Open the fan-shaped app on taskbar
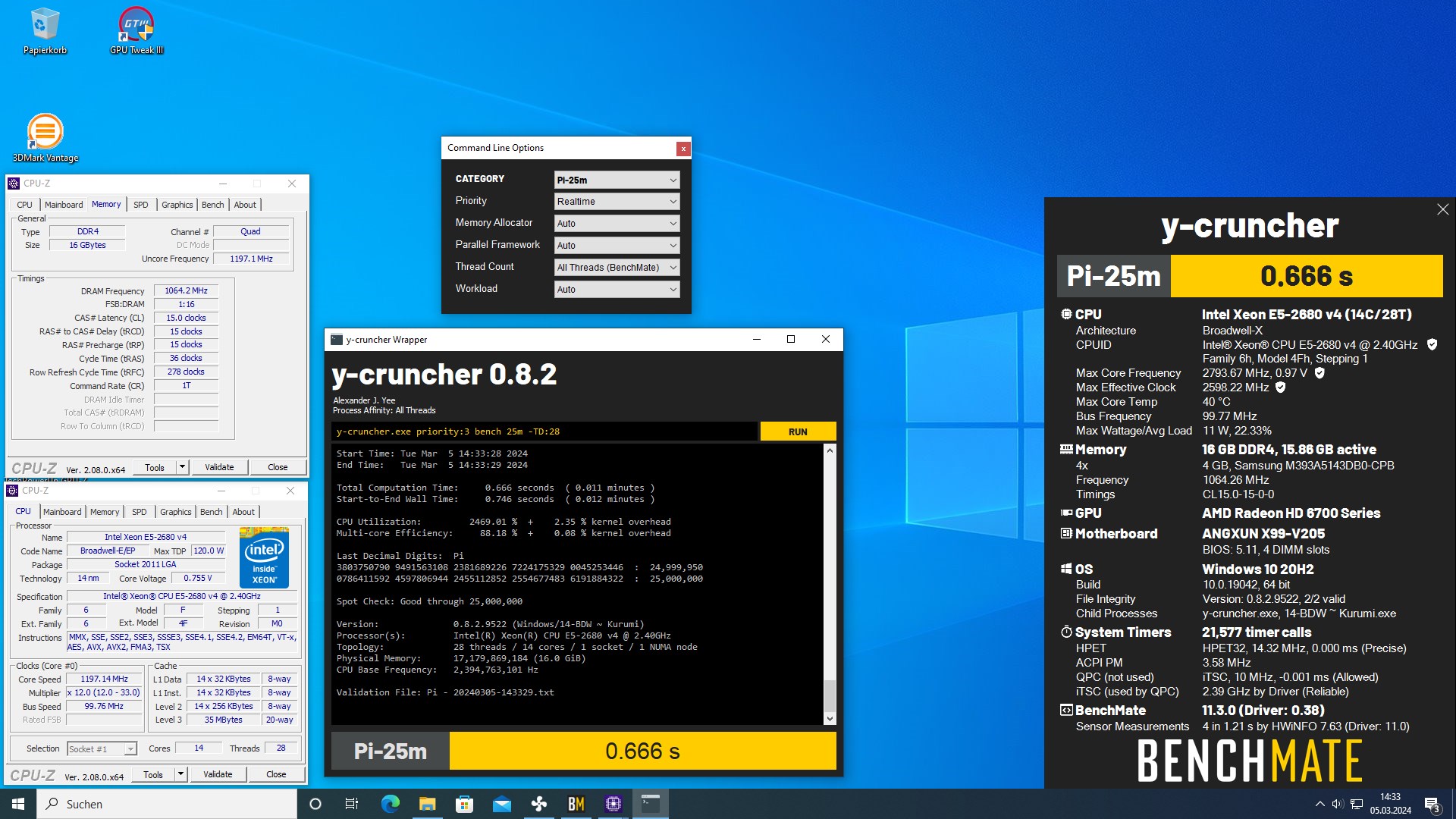Viewport: 1456px width, 819px height. [538, 804]
